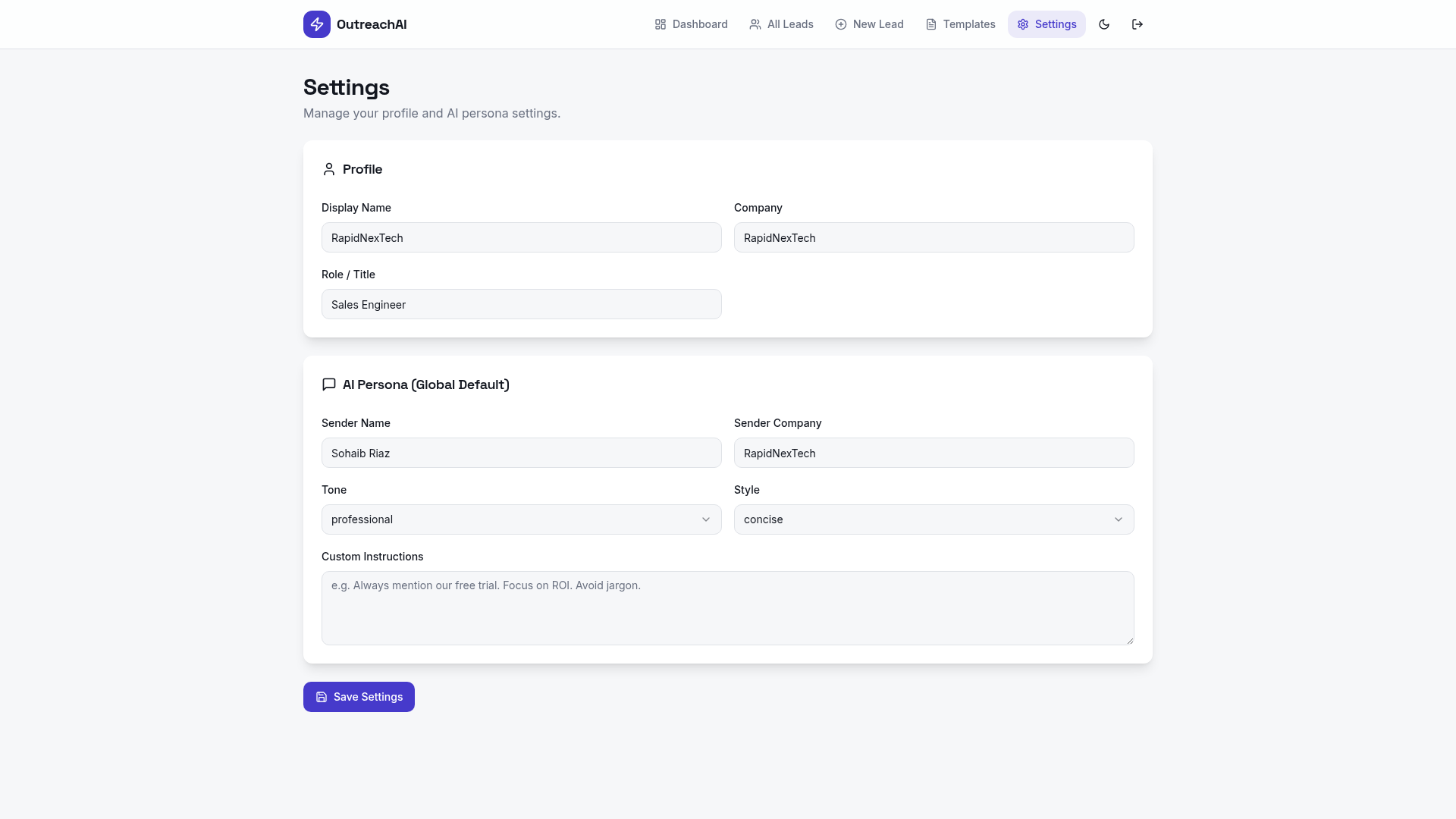Image resolution: width=1456 pixels, height=819 pixels.
Task: Click the Profile person icon
Action: pos(329,169)
